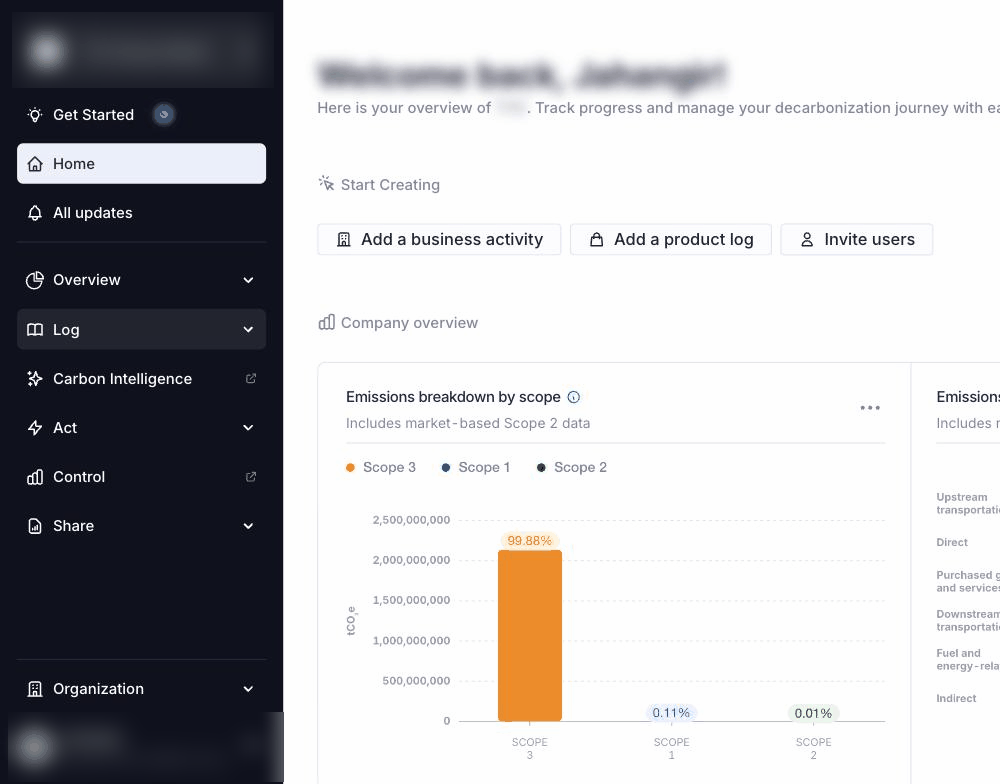
Task: Click Add a product log button
Action: pos(670,240)
